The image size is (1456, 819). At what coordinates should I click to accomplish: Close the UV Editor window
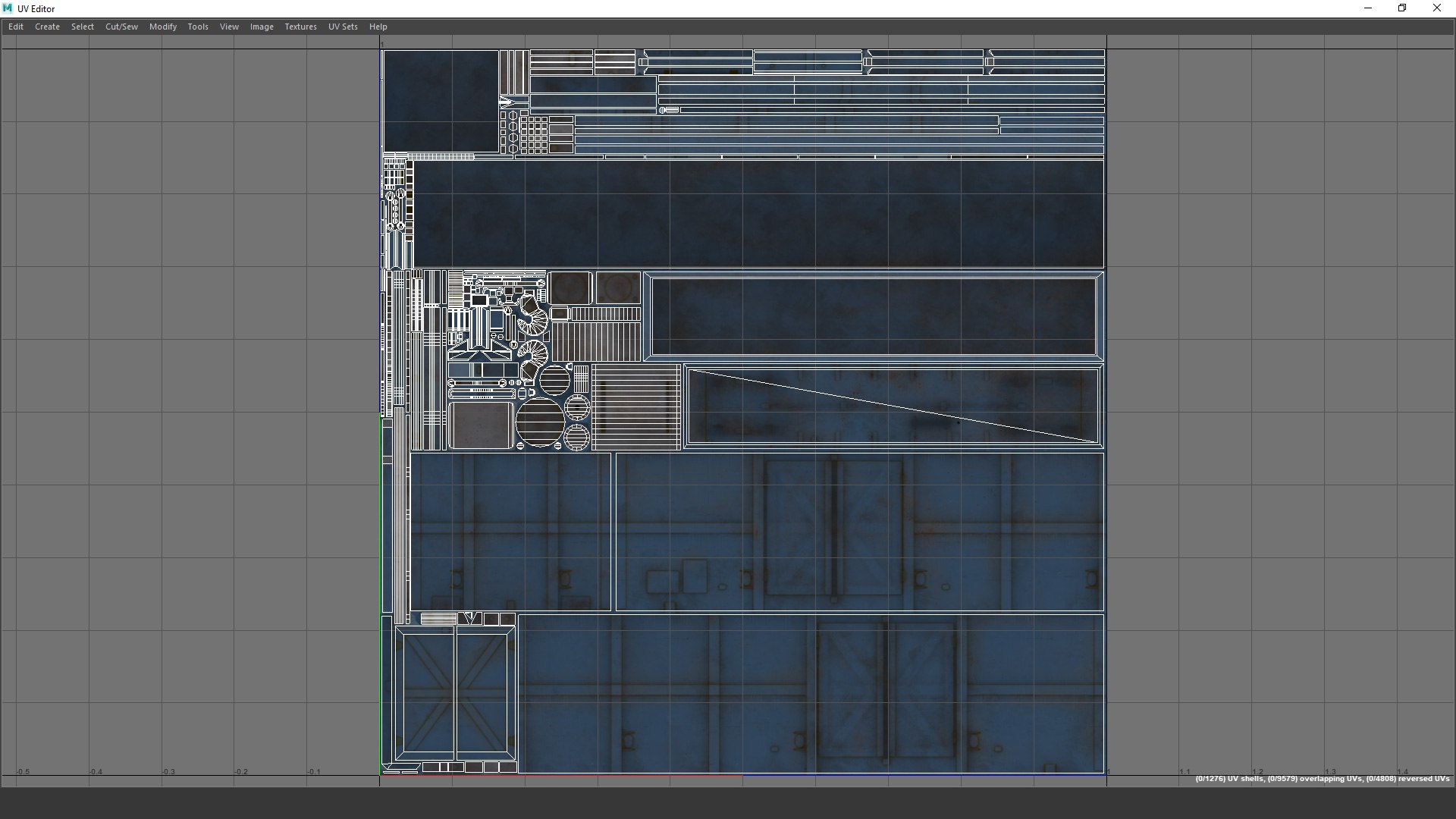(1436, 8)
